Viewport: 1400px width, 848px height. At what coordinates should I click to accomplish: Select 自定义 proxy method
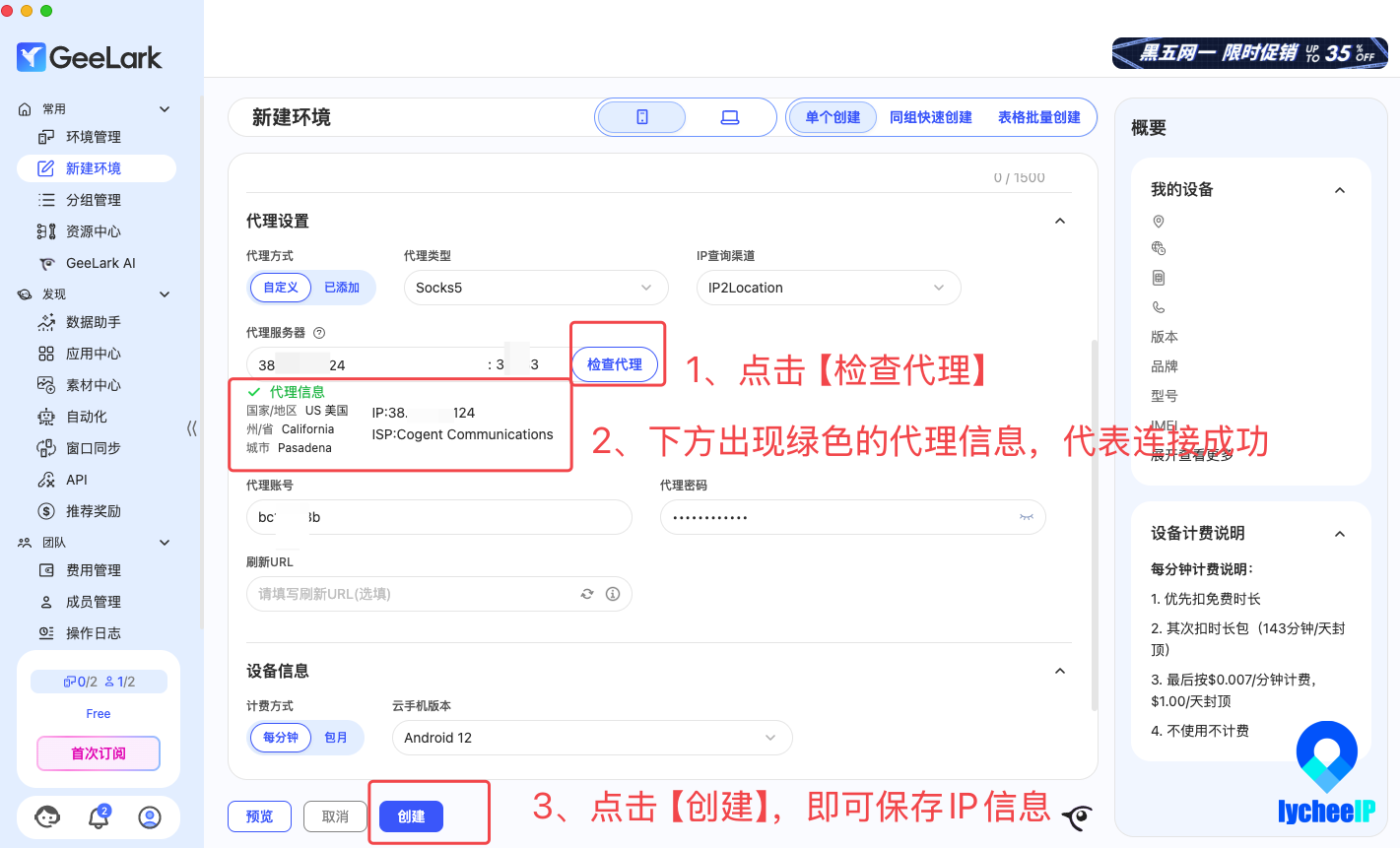281,288
